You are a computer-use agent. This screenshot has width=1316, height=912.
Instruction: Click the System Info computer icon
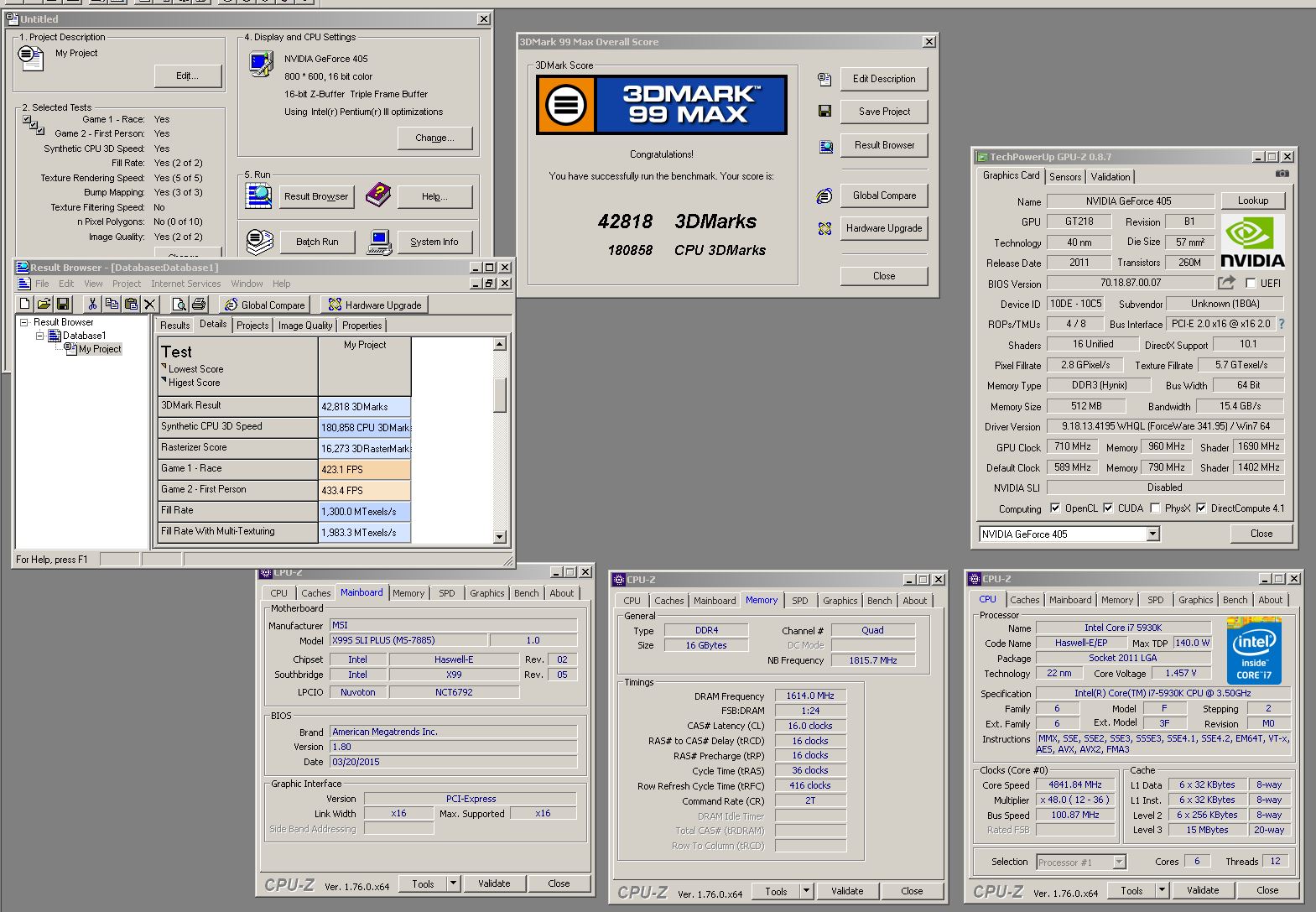coord(379,242)
